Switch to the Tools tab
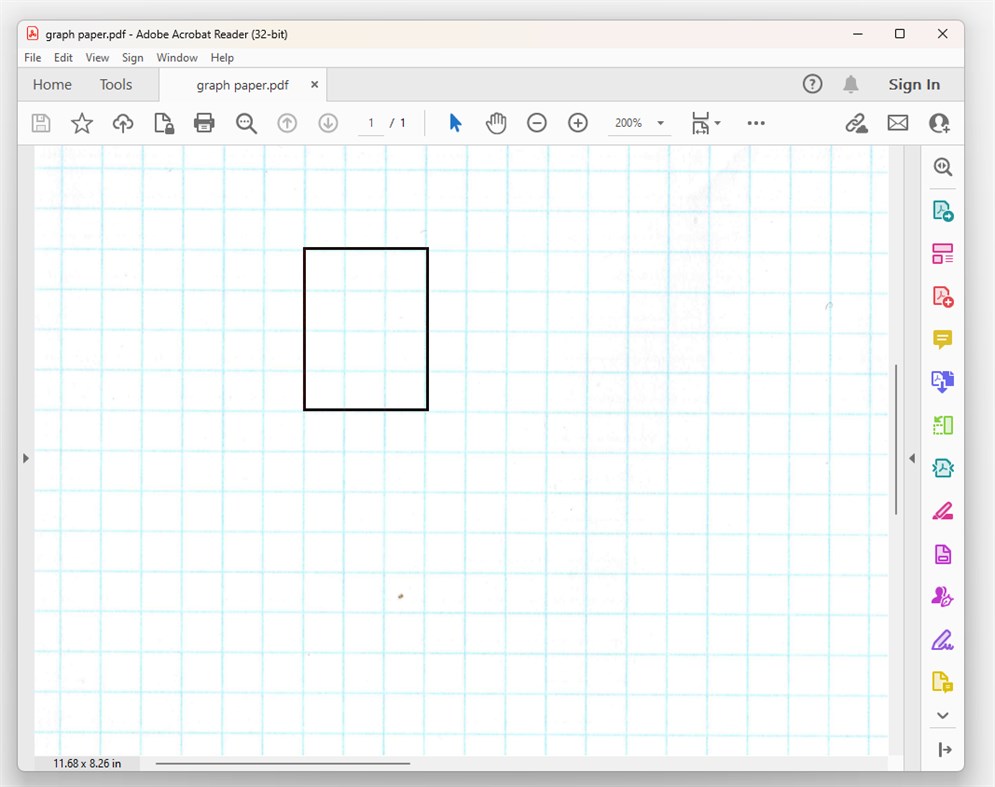This screenshot has height=787, width=995. pyautogui.click(x=115, y=84)
